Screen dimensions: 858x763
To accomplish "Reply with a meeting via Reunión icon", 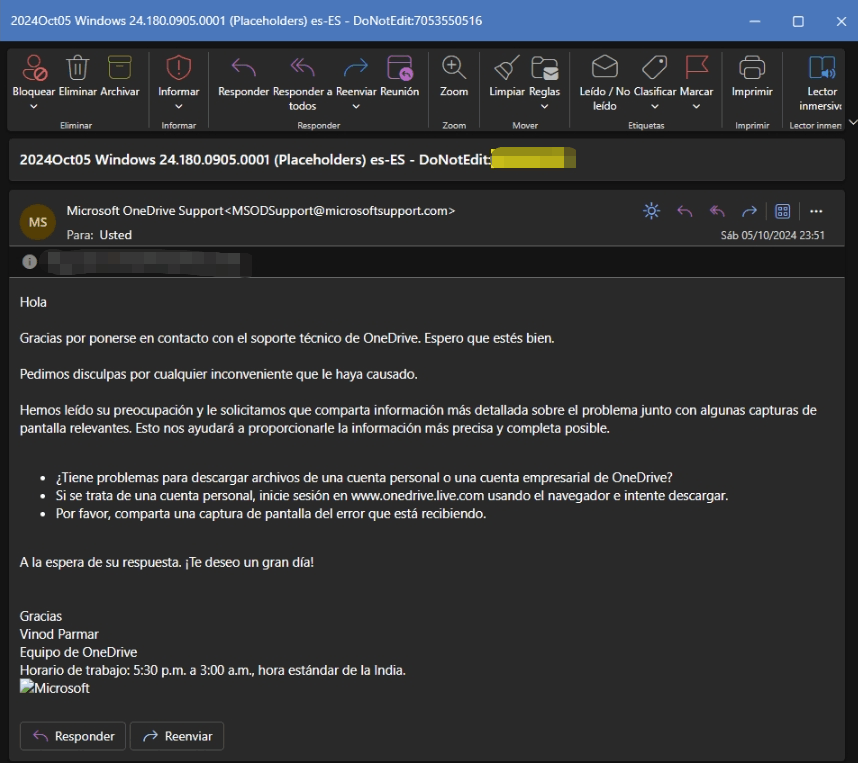I will 399,68.
